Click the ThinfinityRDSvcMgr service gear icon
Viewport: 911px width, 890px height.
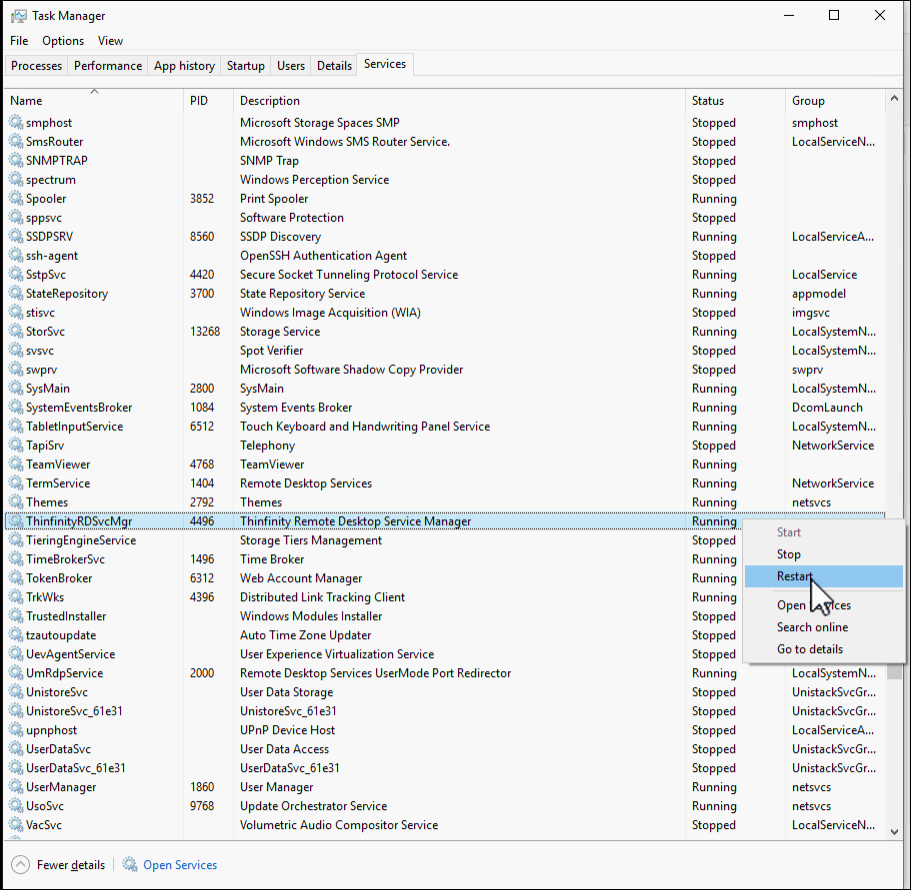15,521
